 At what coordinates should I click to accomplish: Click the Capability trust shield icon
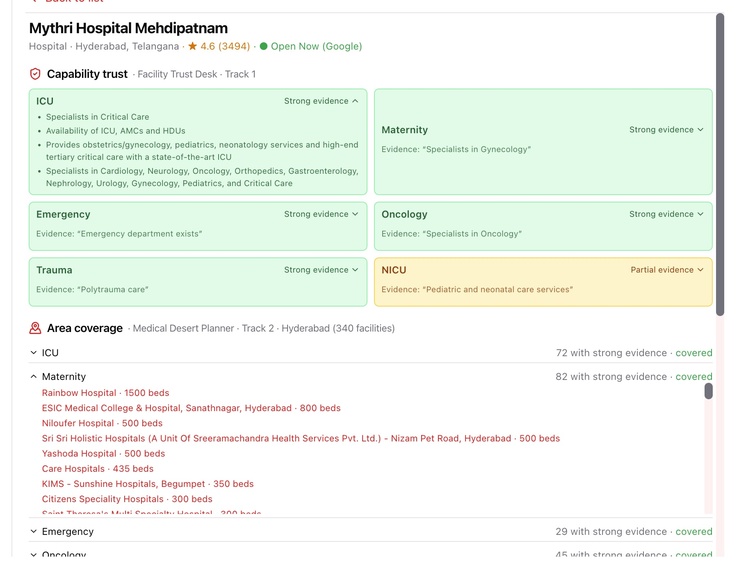pos(35,74)
